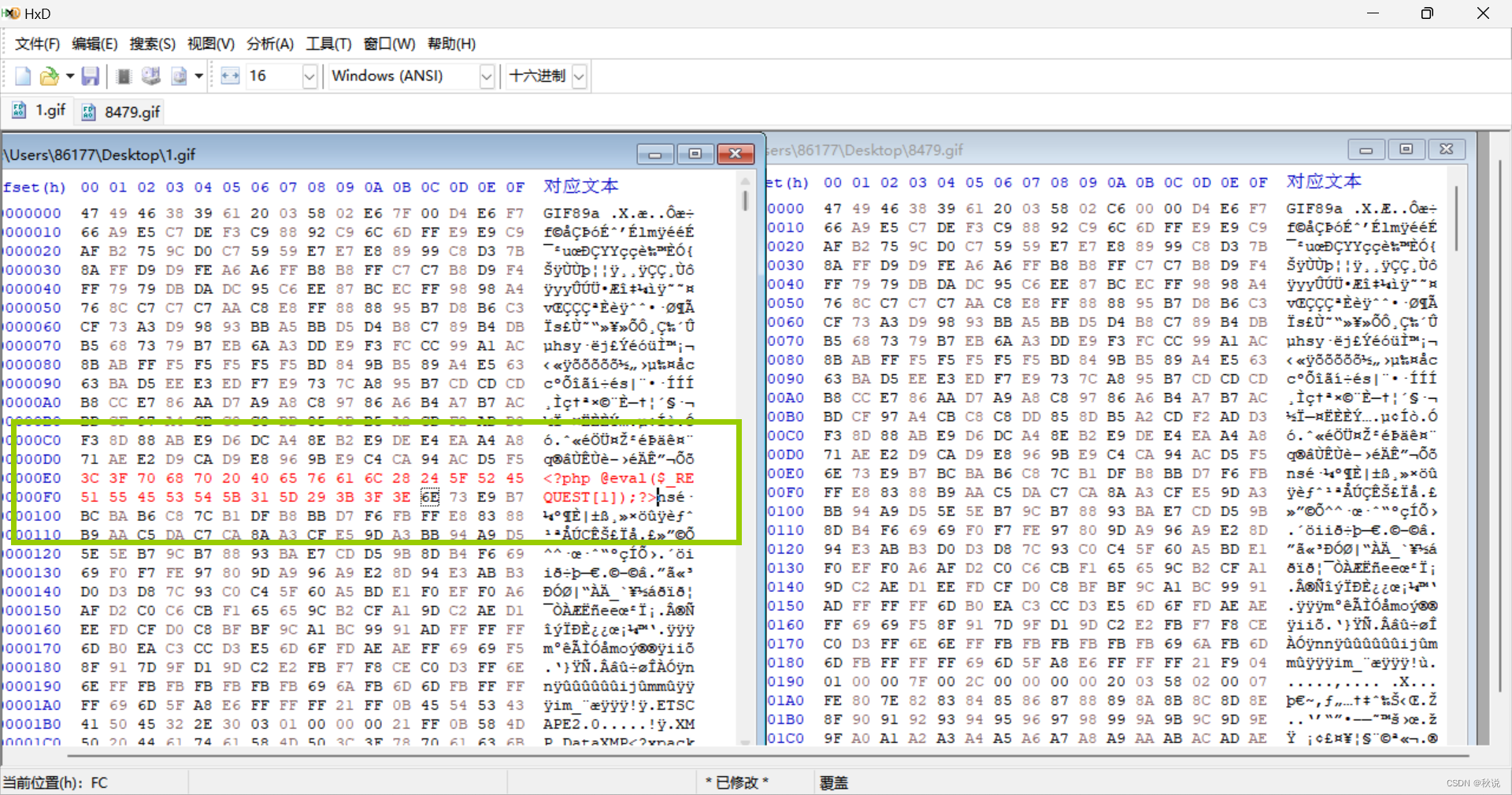Open the bytes per row dropdown showing 16
1512x795 pixels.
tap(309, 76)
